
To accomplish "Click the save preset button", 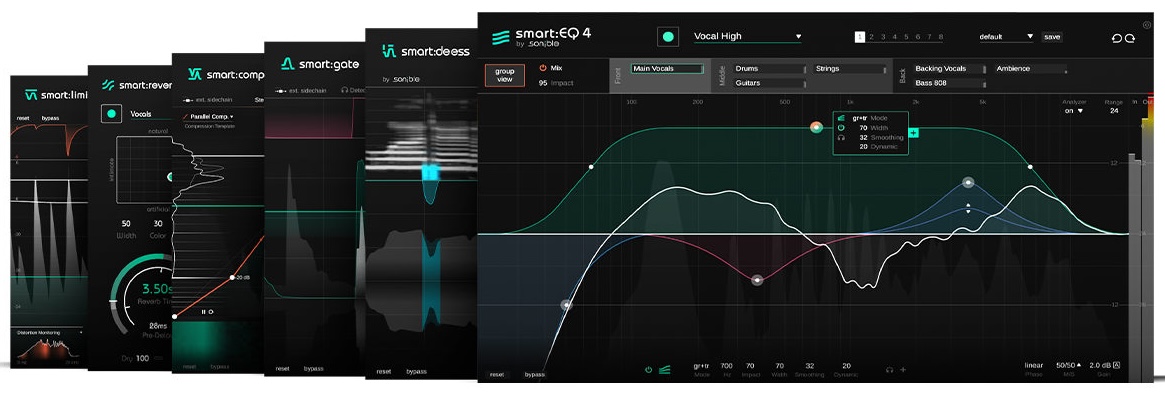I will click(1051, 36).
